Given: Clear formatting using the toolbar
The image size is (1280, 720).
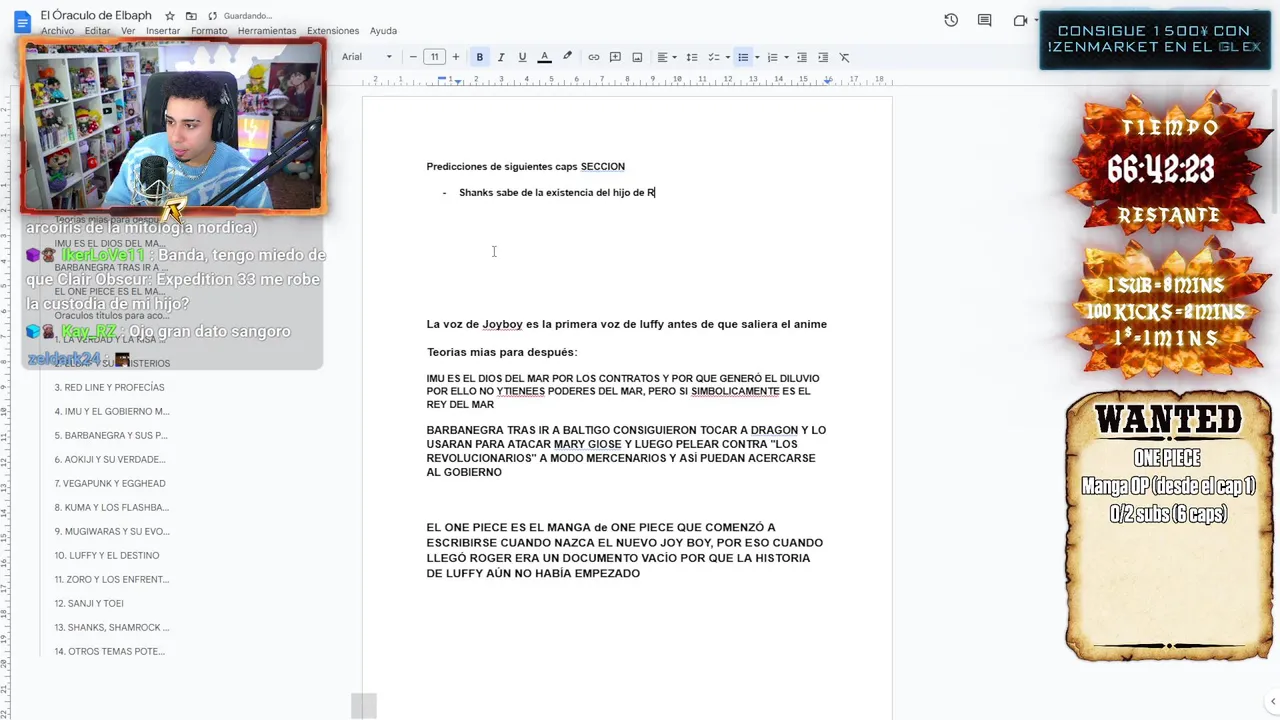Looking at the screenshot, I should click(844, 57).
